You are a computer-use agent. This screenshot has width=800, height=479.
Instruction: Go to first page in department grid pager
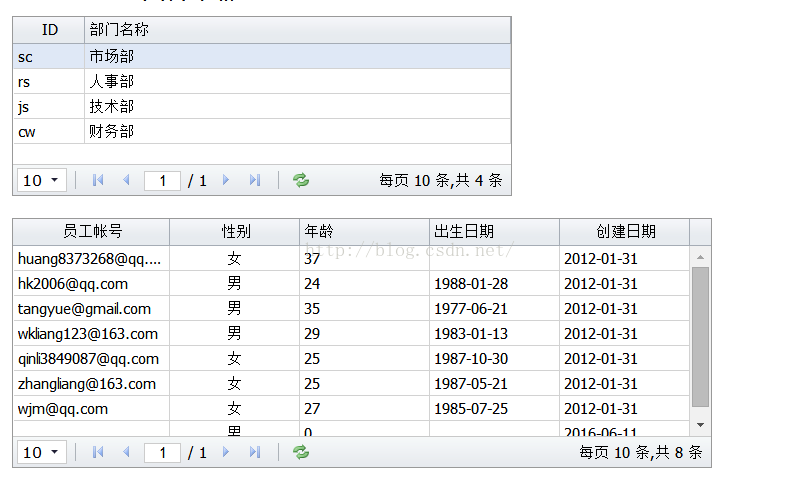pyautogui.click(x=98, y=180)
